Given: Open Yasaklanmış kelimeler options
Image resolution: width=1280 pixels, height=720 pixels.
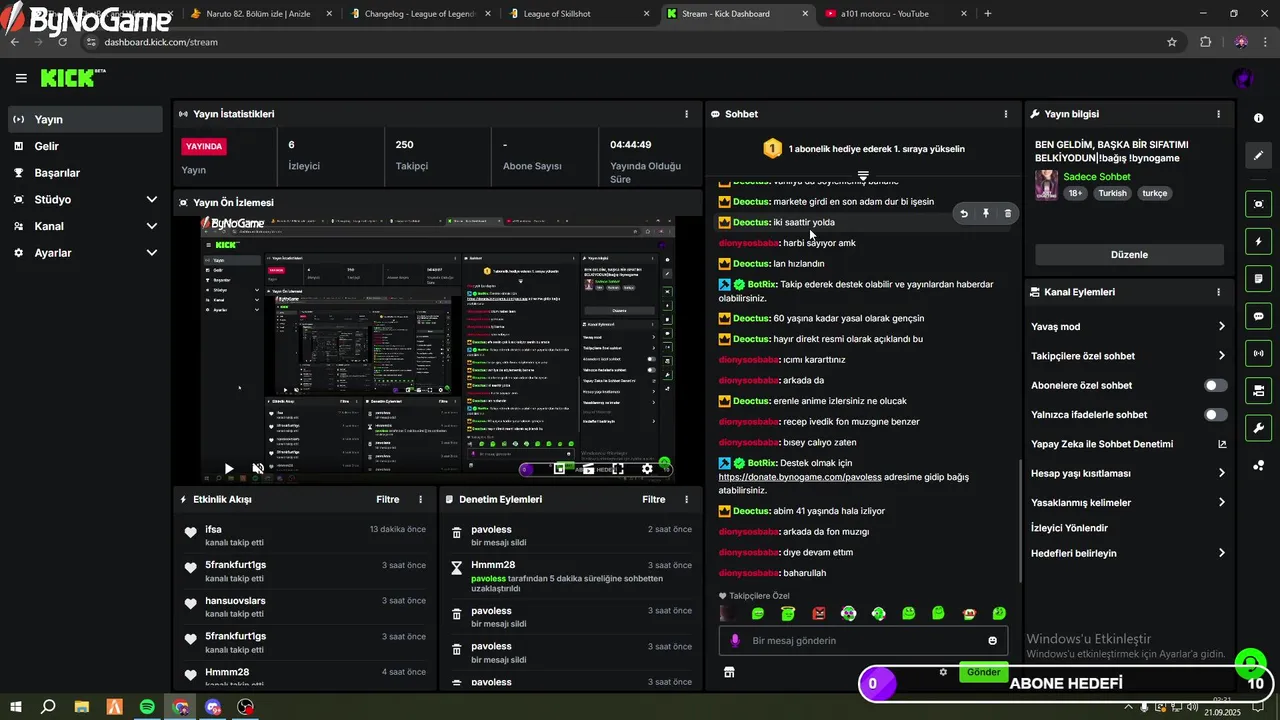Looking at the screenshot, I should pos(1128,502).
